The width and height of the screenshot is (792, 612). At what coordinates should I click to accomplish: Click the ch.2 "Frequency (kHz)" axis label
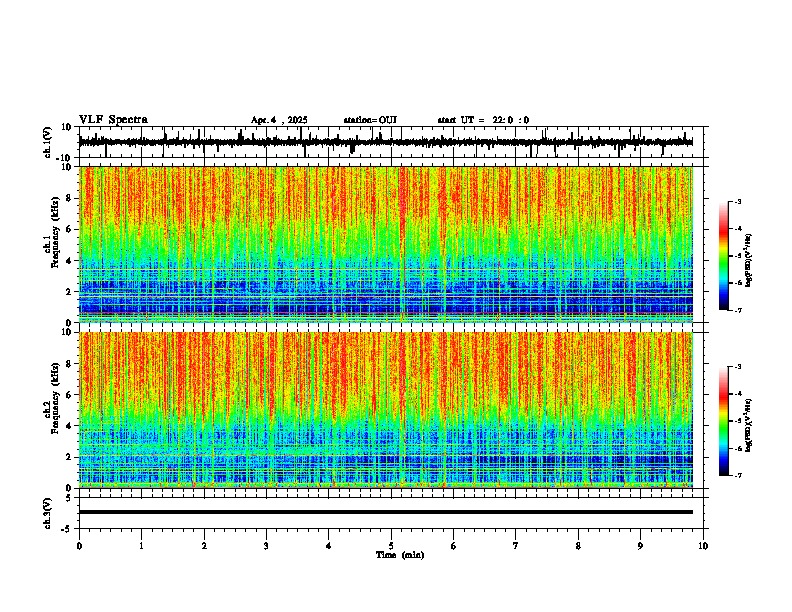55,398
